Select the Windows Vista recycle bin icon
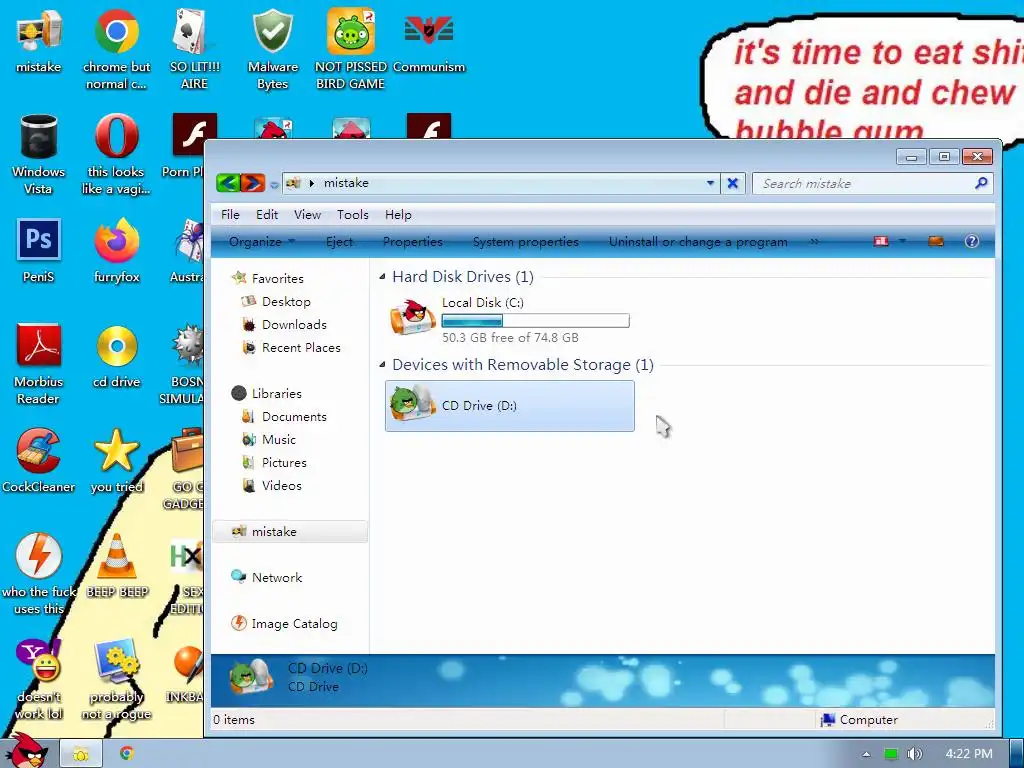This screenshot has height=768, width=1024. point(39,154)
